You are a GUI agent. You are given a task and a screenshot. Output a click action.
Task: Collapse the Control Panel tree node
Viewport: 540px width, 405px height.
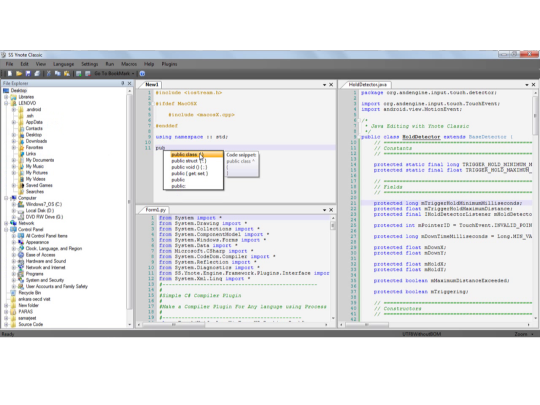pyautogui.click(x=6, y=229)
